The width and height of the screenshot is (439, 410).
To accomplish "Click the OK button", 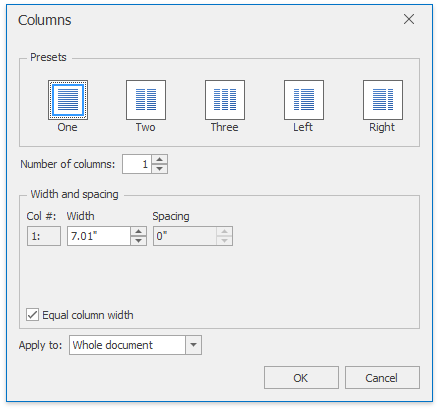I will coord(301,378).
